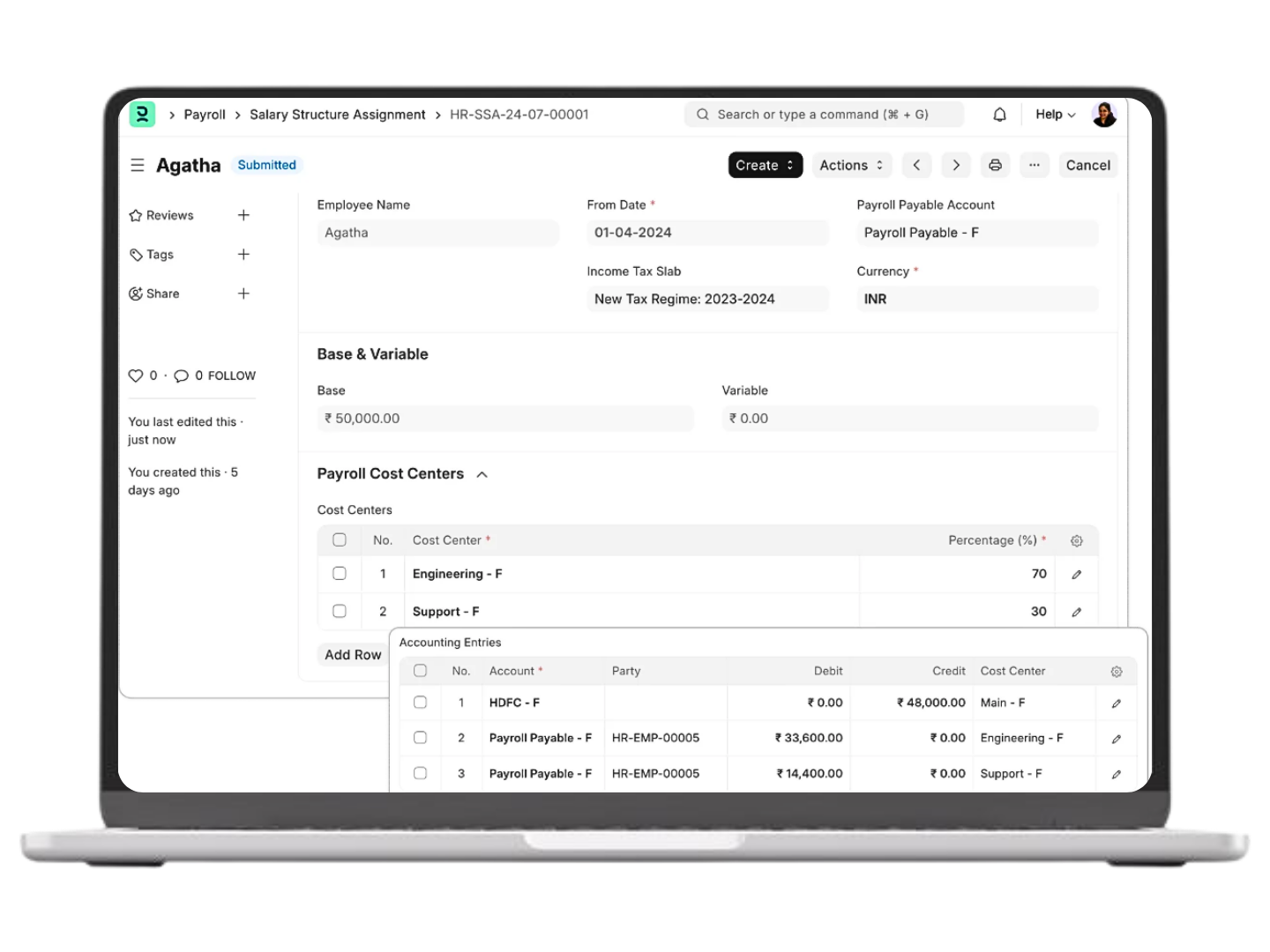Expand the Actions dropdown
The image size is (1270, 952).
[x=850, y=165]
